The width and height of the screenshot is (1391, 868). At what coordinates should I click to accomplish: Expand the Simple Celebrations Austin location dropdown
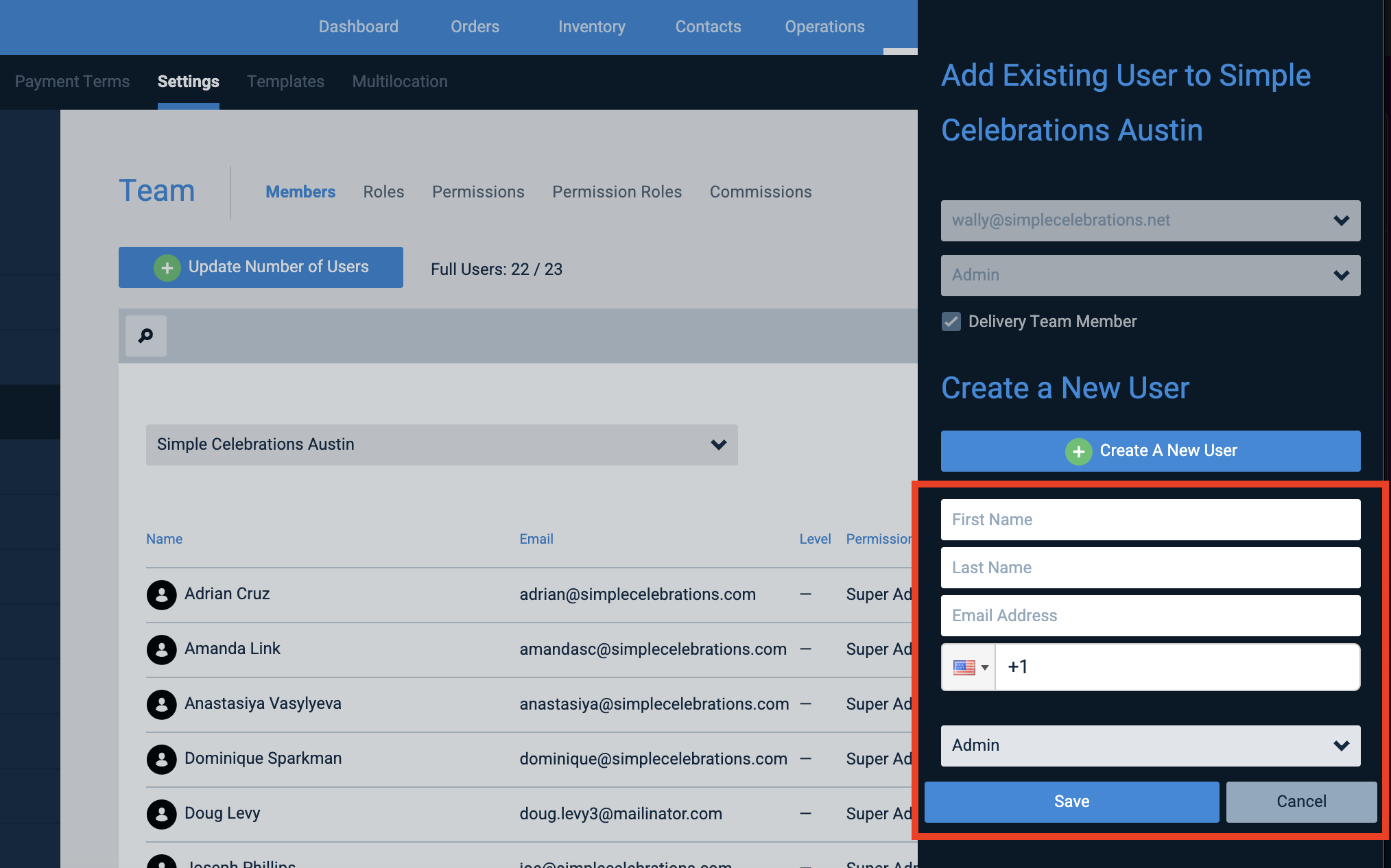442,445
